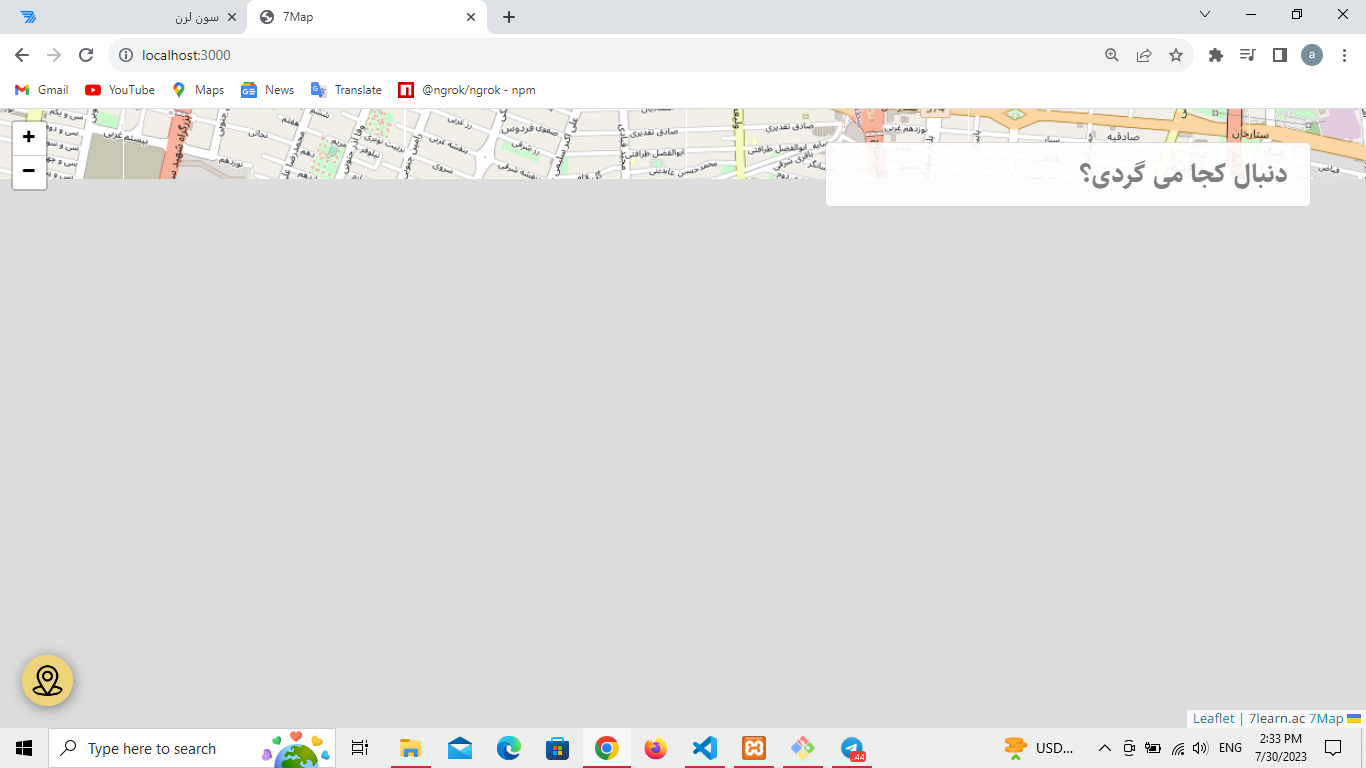Image resolution: width=1366 pixels, height=768 pixels.
Task: Open Maps bookmark
Action: pos(198,90)
